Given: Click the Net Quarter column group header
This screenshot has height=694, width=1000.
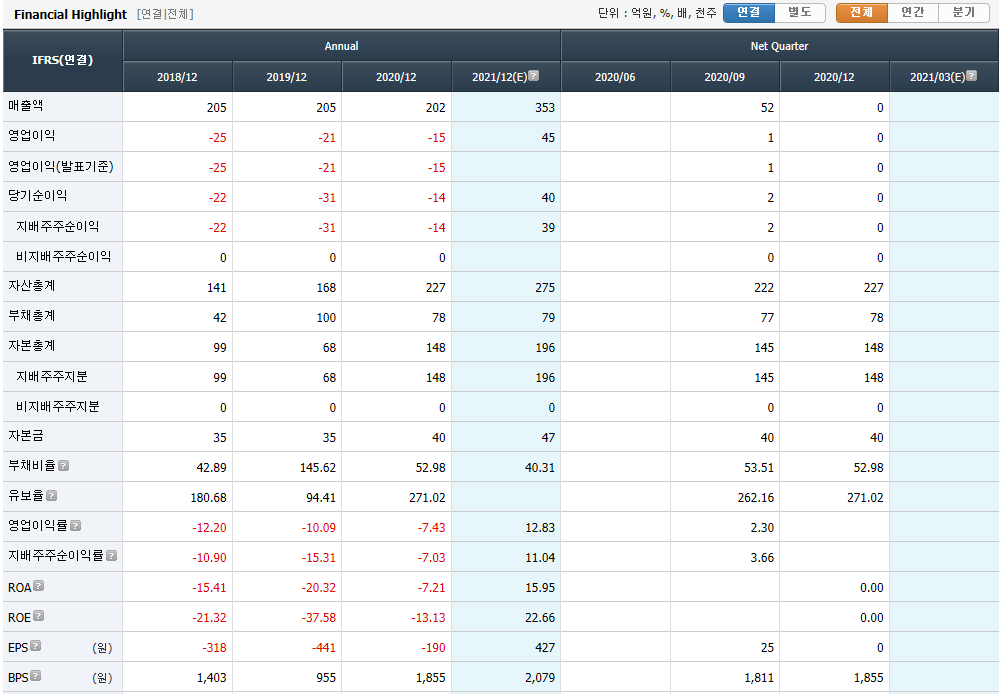Looking at the screenshot, I should point(779,46).
